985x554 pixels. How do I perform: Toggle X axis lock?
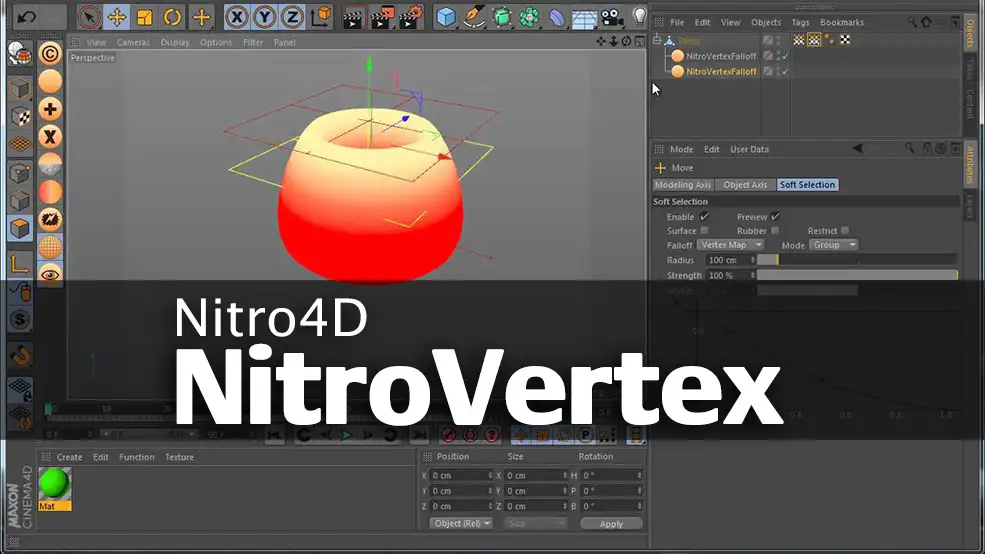(x=237, y=17)
